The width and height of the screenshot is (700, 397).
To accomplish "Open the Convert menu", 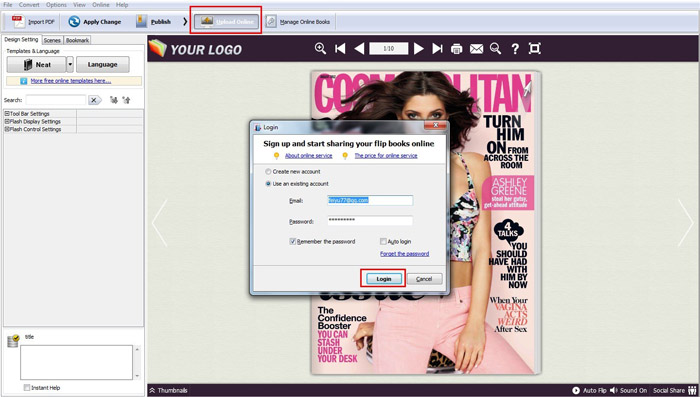I will tap(29, 5).
